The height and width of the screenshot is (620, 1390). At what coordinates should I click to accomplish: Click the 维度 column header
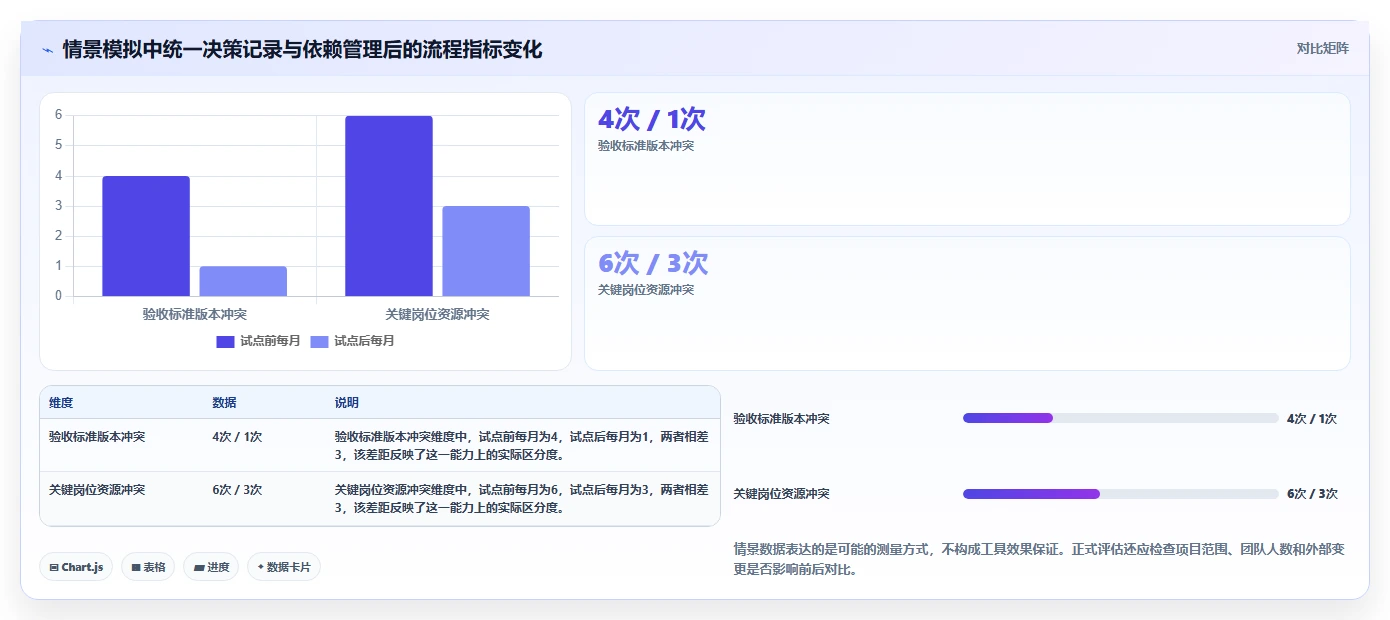(61, 403)
